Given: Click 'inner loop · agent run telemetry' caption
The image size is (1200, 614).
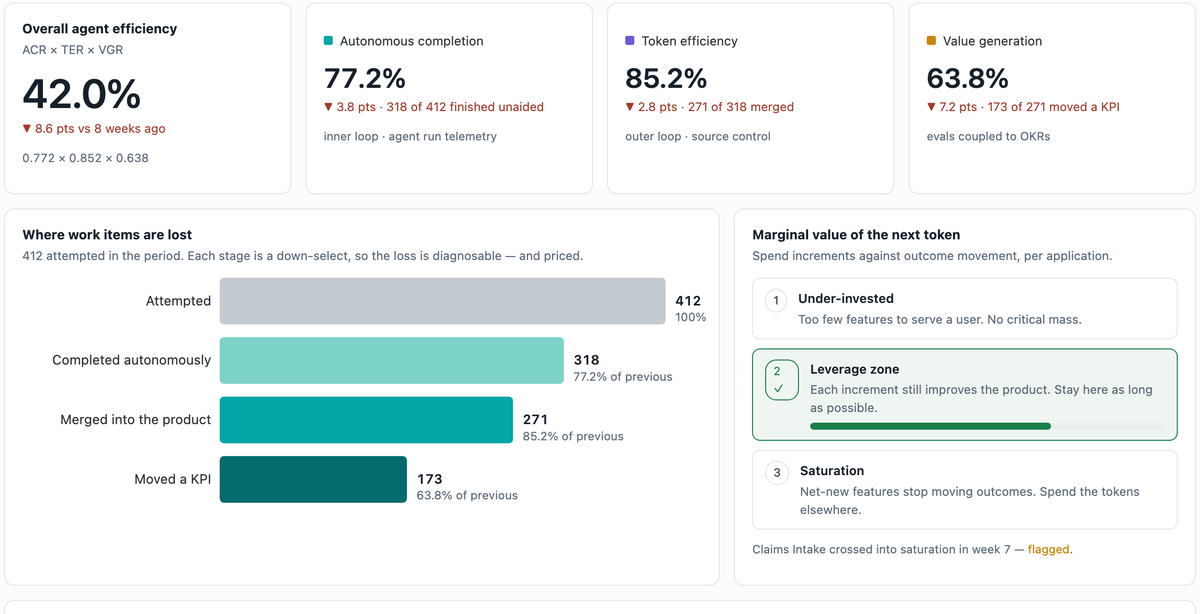Looking at the screenshot, I should [x=410, y=137].
